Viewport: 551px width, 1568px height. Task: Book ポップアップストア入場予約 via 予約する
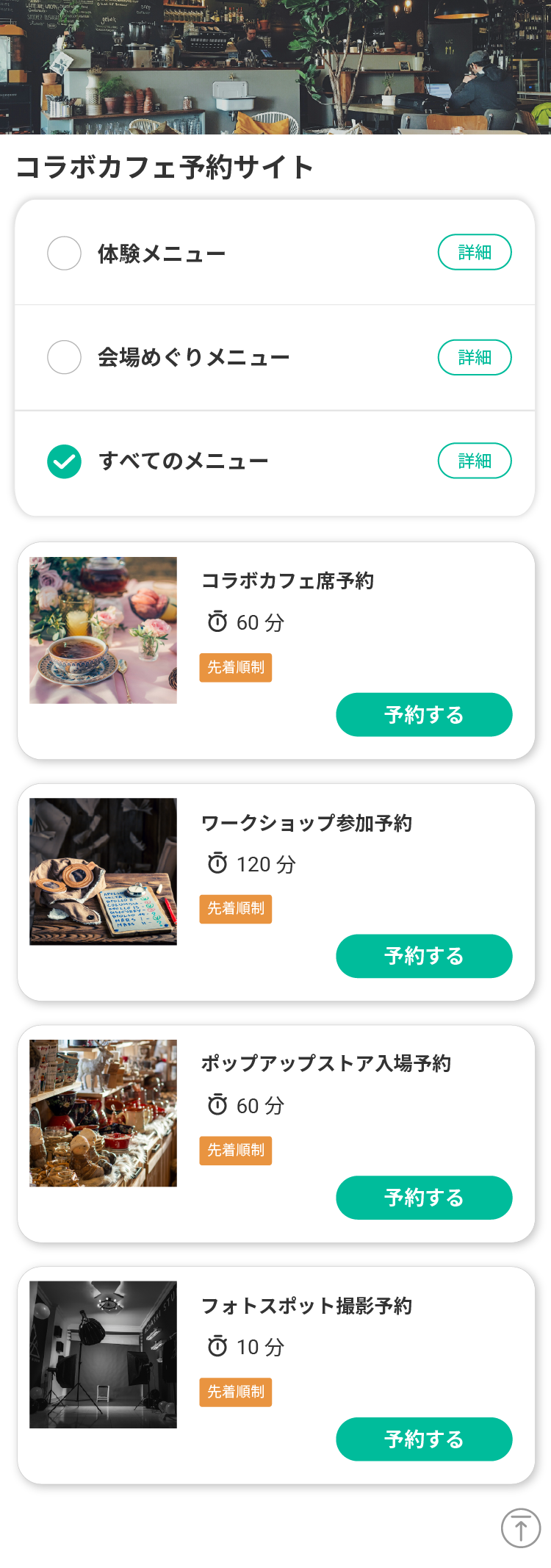tap(424, 1198)
